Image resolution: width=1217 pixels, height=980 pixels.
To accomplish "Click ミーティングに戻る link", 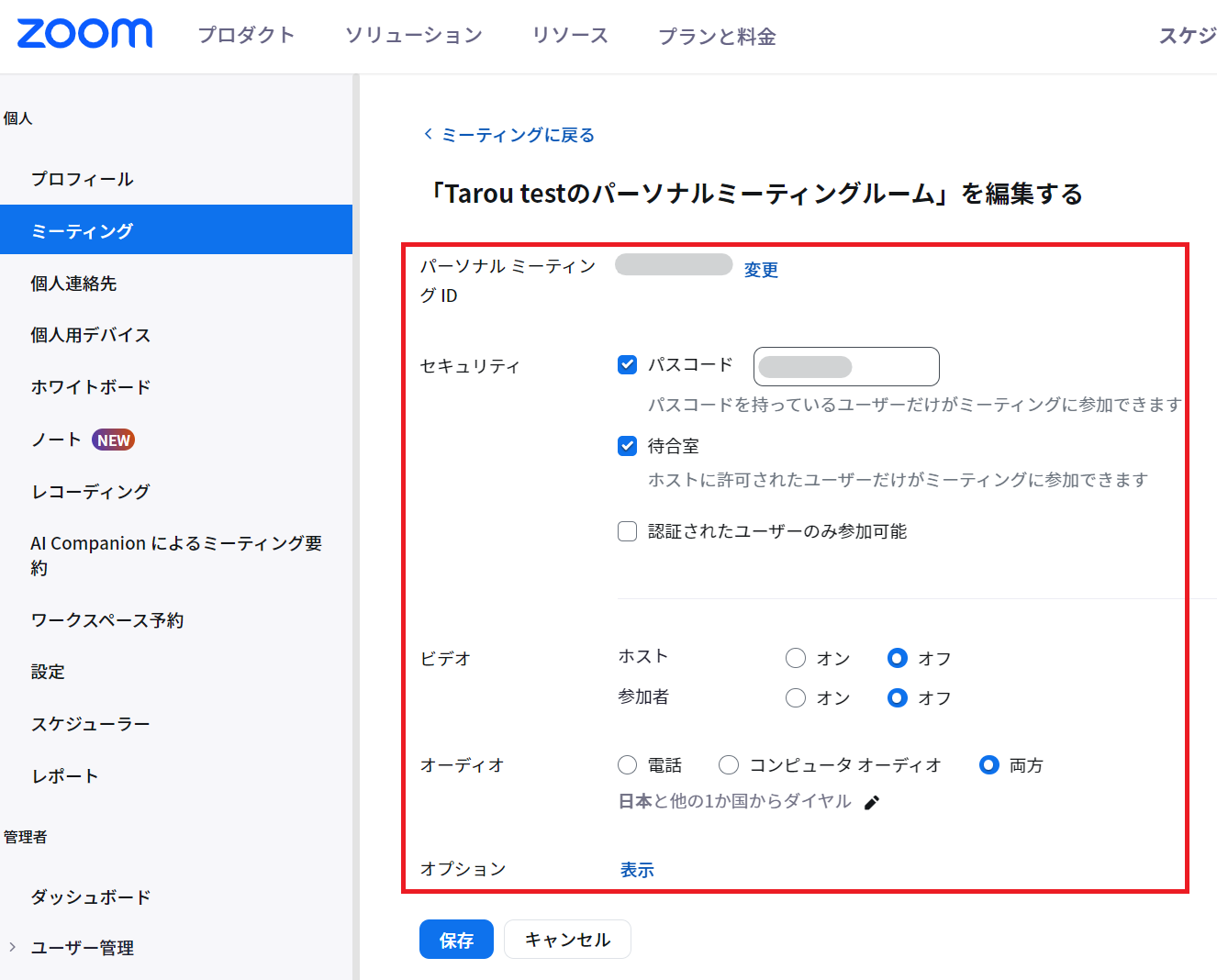I will (519, 135).
